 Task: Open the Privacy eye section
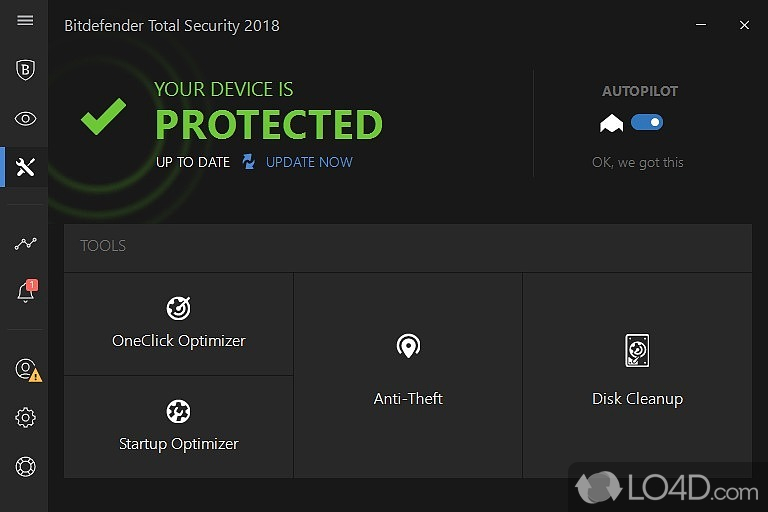click(x=26, y=119)
